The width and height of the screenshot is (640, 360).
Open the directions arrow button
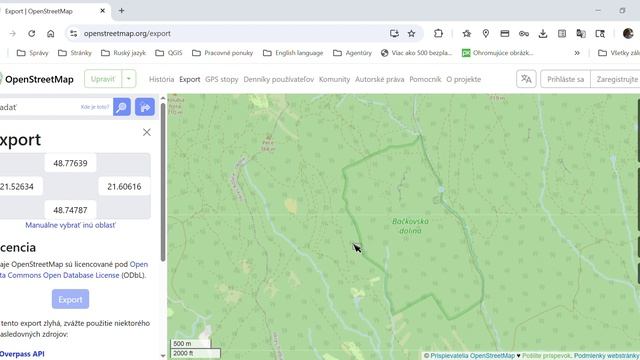145,107
